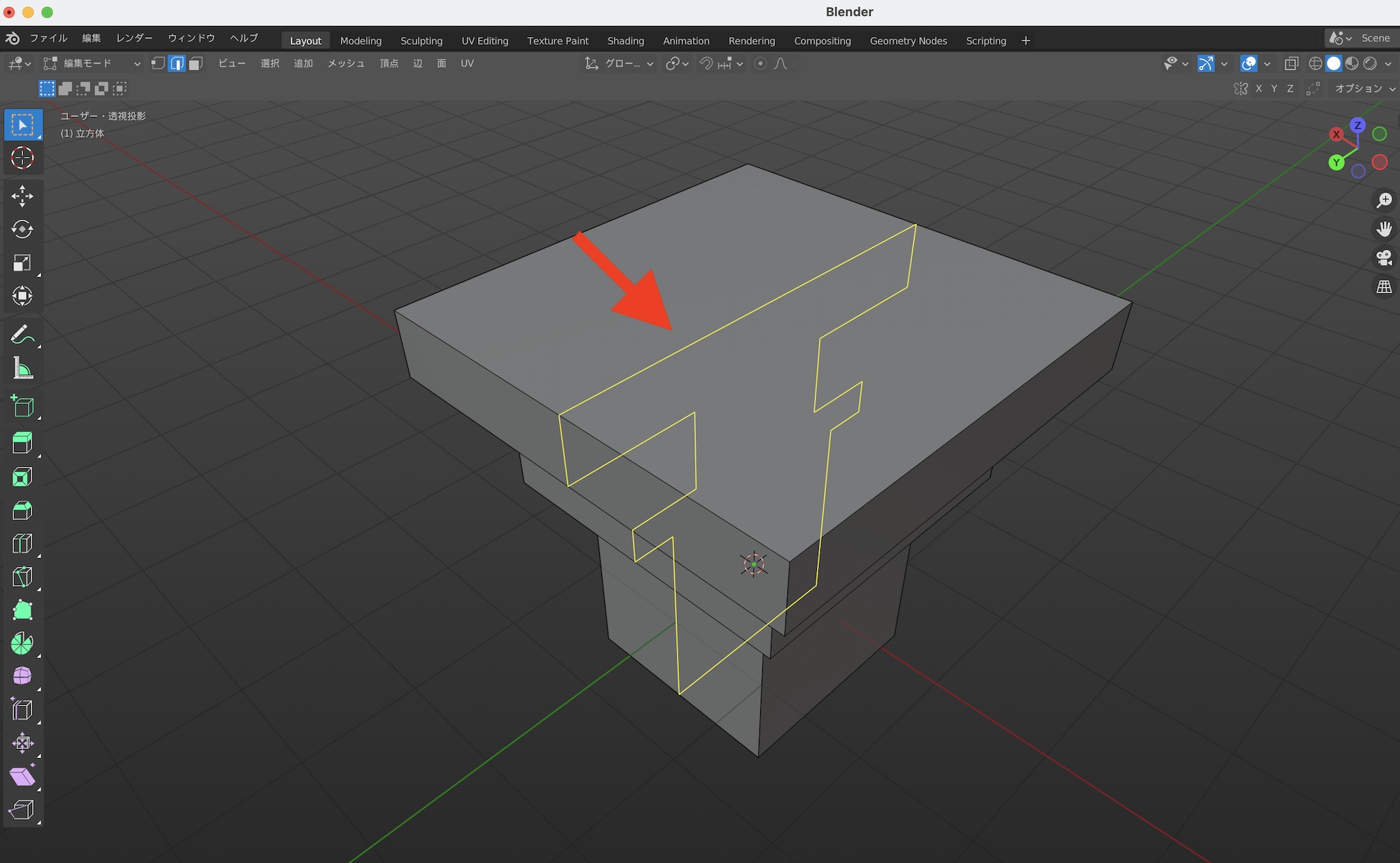Click the Z axis gizmo circle
The height and width of the screenshot is (863, 1400).
tap(1357, 125)
